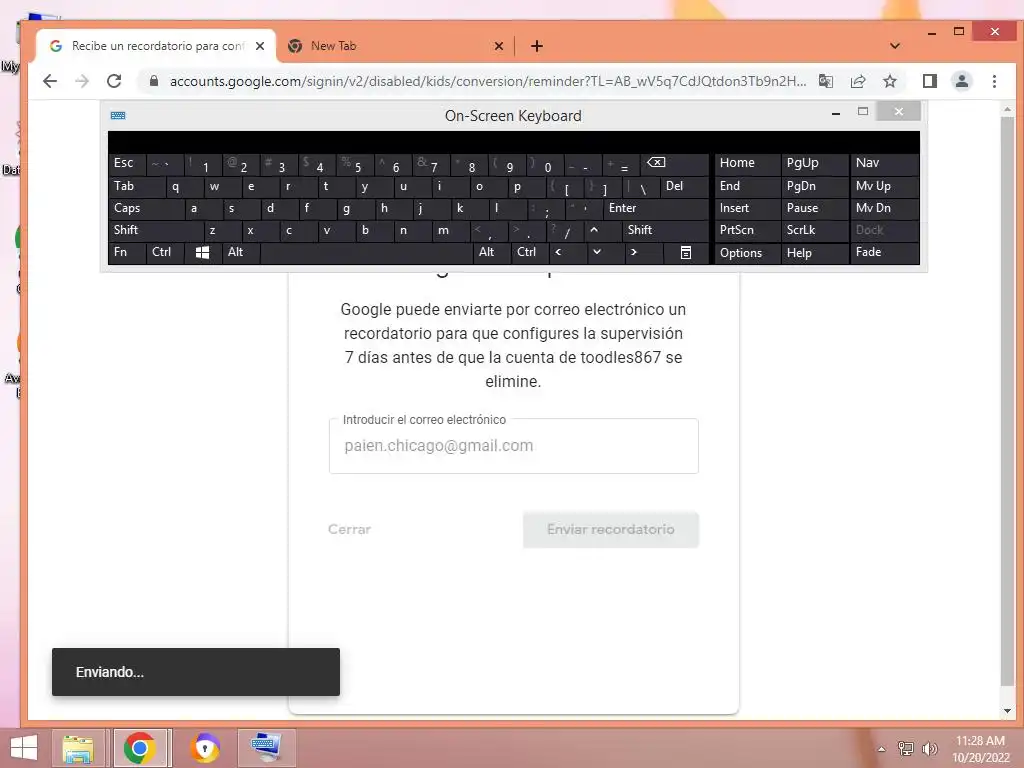The width and height of the screenshot is (1024, 768).
Task: Open Chrome's three-dot menu
Action: [x=994, y=81]
